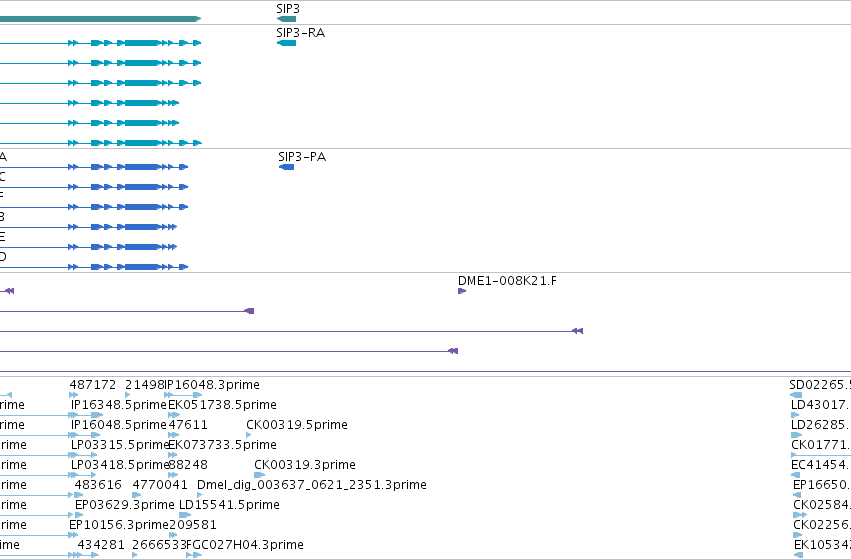Viewport: 851px width, 560px height.
Task: Click the SIP3 gene name label
Action: click(x=288, y=9)
